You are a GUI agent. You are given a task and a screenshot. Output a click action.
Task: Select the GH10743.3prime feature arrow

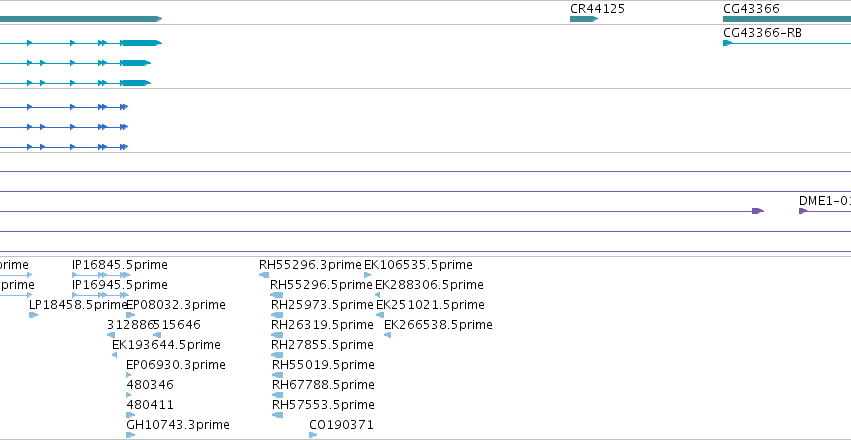(x=130, y=435)
